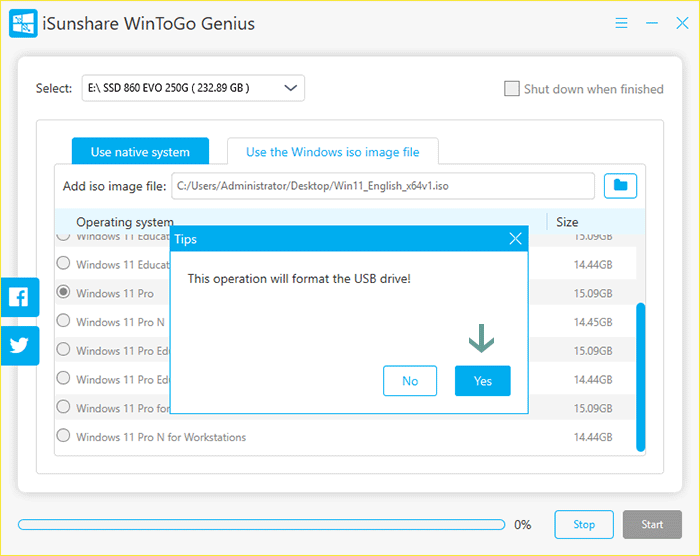
Task: Click the Tips dialog title
Action: pyautogui.click(x=186, y=239)
